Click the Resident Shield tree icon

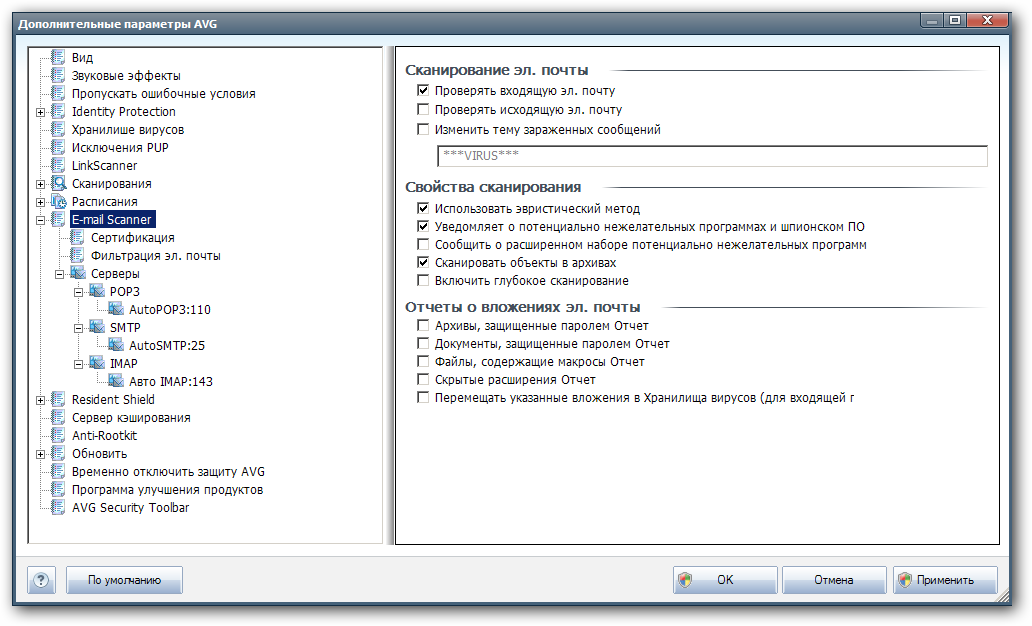click(x=58, y=399)
